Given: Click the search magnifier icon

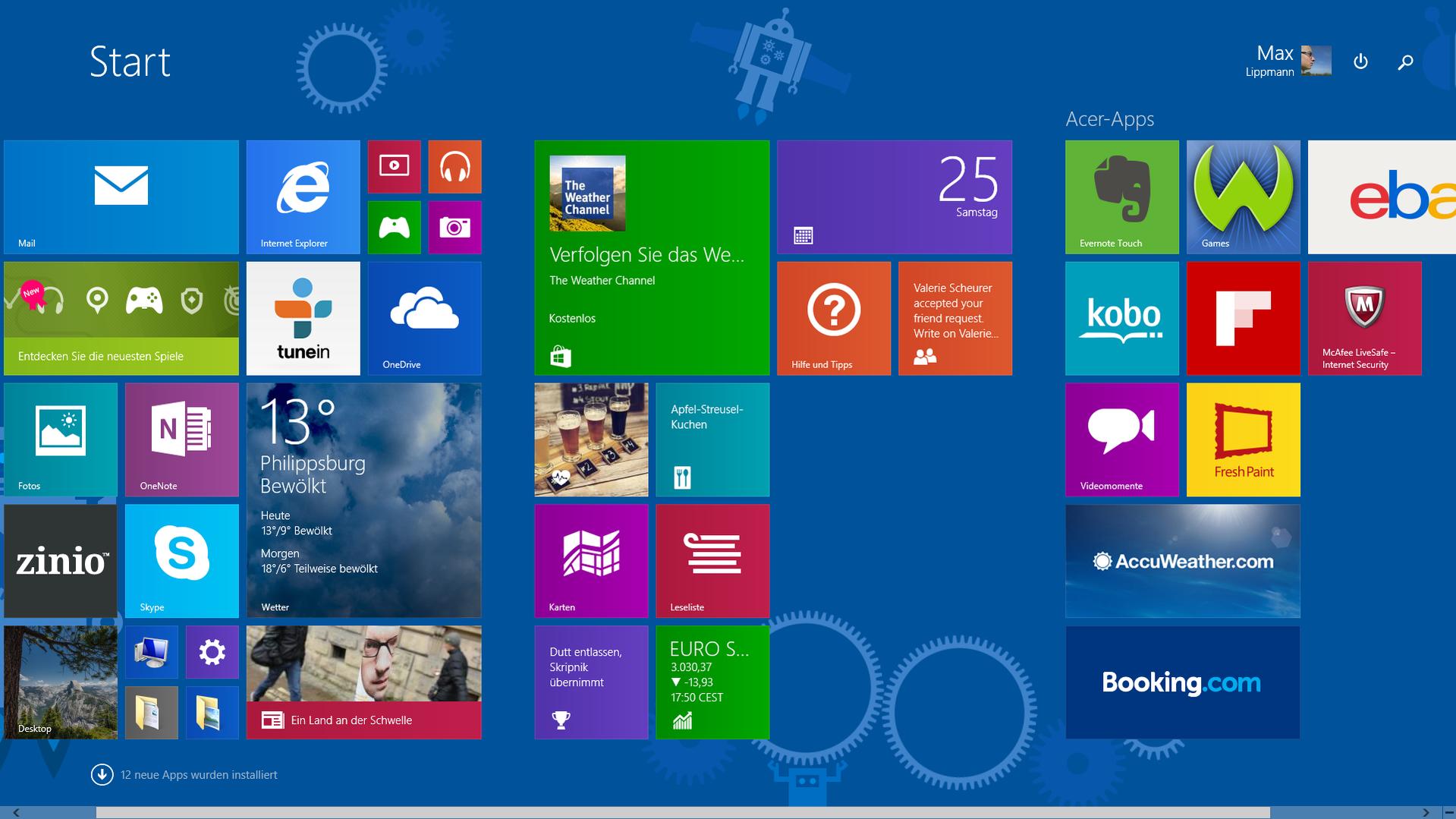Looking at the screenshot, I should tap(1406, 61).
